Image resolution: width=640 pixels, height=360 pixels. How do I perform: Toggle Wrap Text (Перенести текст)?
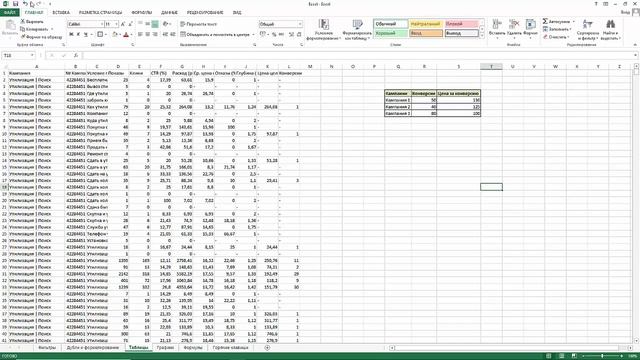(x=198, y=24)
